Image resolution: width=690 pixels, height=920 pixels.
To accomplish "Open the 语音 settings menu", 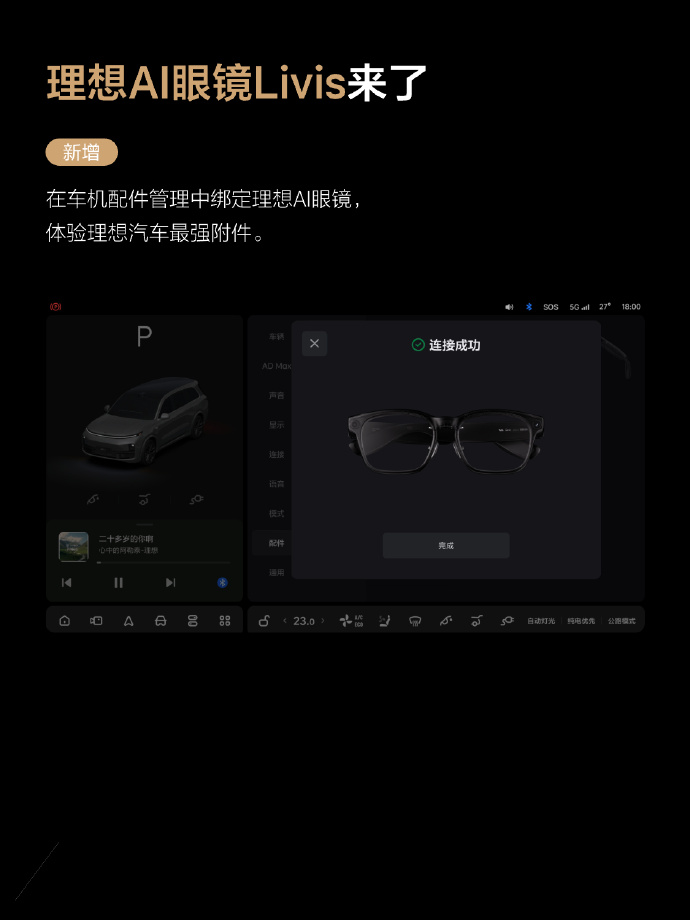I will 276,484.
